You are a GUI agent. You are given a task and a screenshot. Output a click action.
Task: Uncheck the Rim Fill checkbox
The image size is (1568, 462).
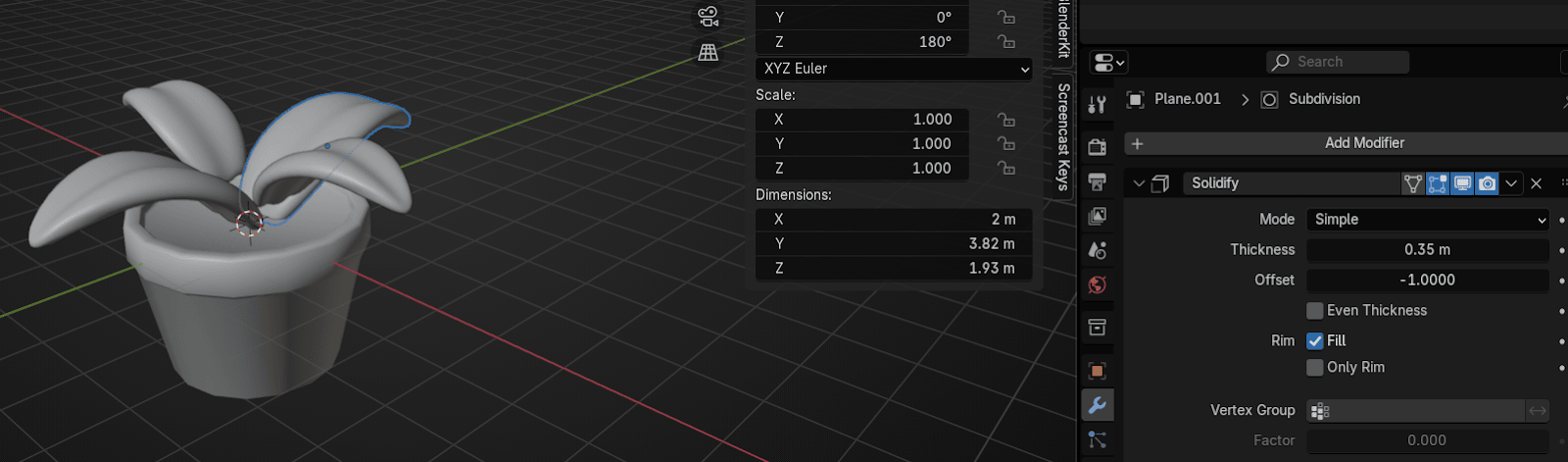click(x=1315, y=341)
